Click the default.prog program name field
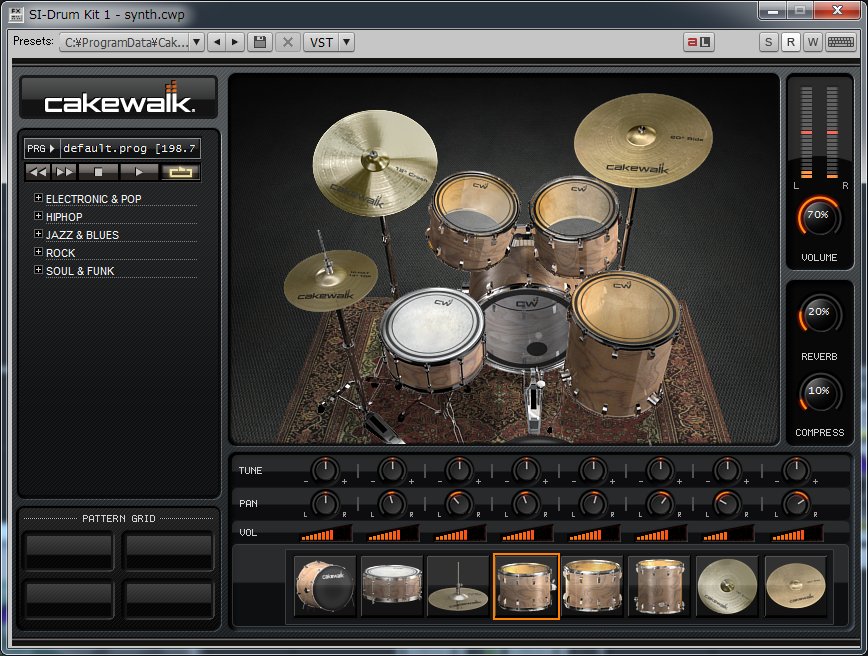 pos(130,148)
